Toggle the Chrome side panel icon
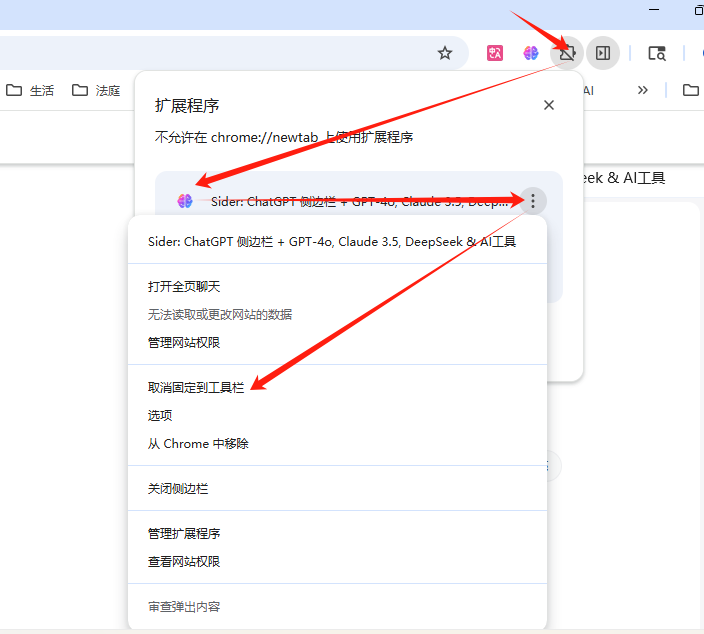This screenshot has height=634, width=704. (x=603, y=53)
